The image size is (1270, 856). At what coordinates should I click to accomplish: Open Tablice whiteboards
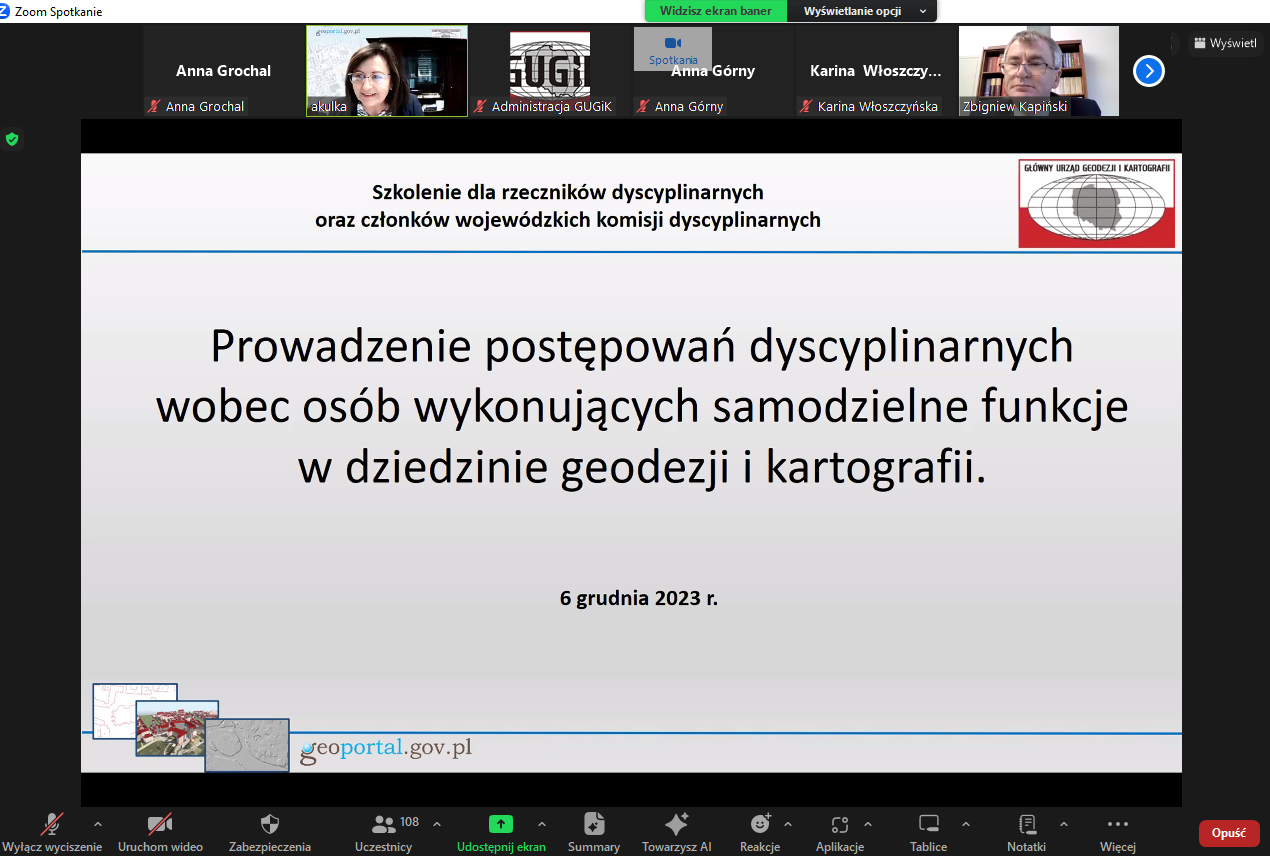coord(928,825)
